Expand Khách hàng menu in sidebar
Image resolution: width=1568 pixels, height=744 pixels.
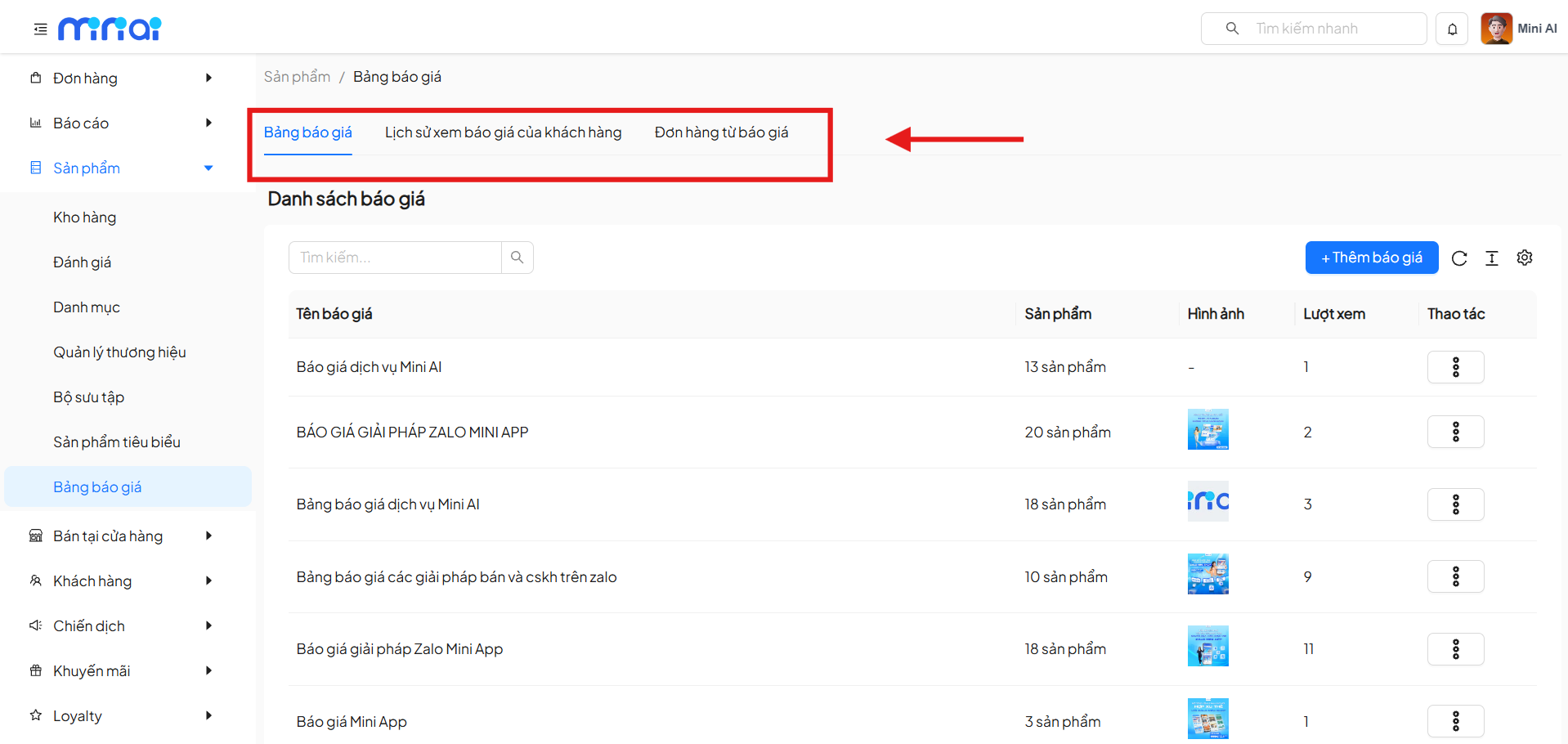pos(121,581)
